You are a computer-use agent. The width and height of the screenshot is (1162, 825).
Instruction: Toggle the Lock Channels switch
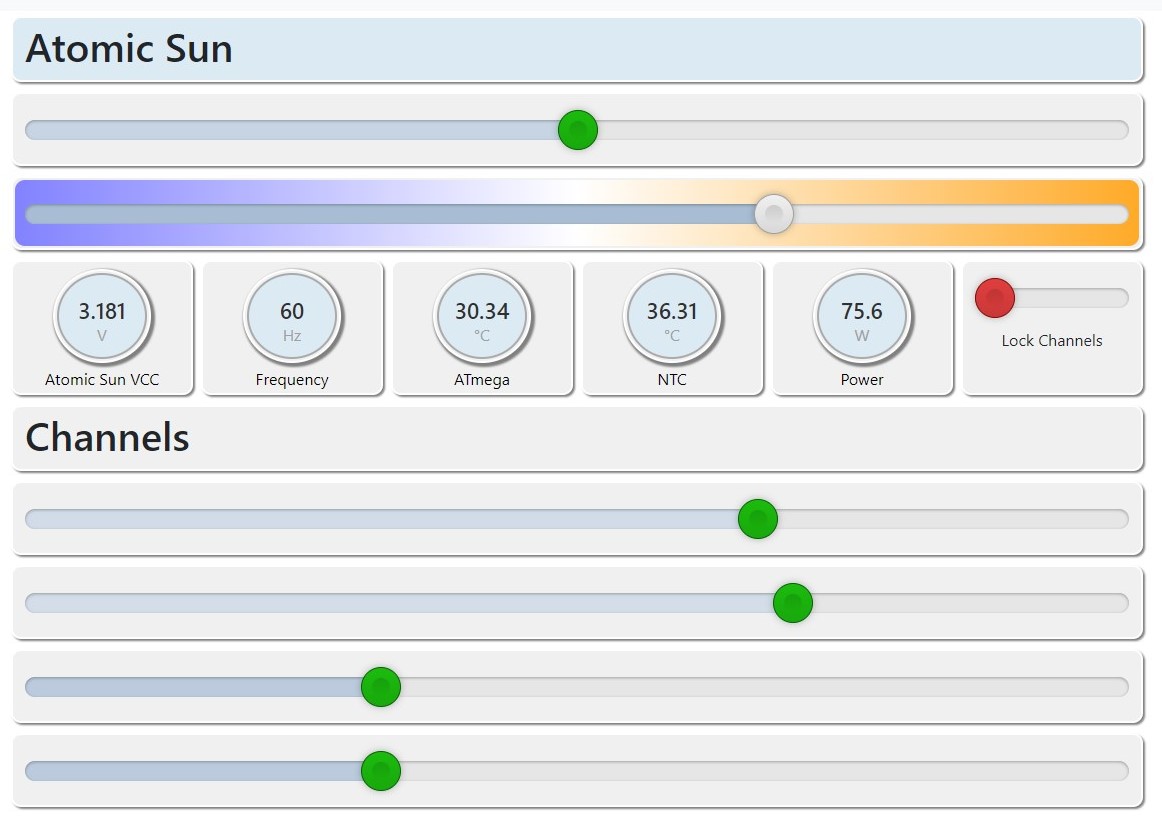1052,298
